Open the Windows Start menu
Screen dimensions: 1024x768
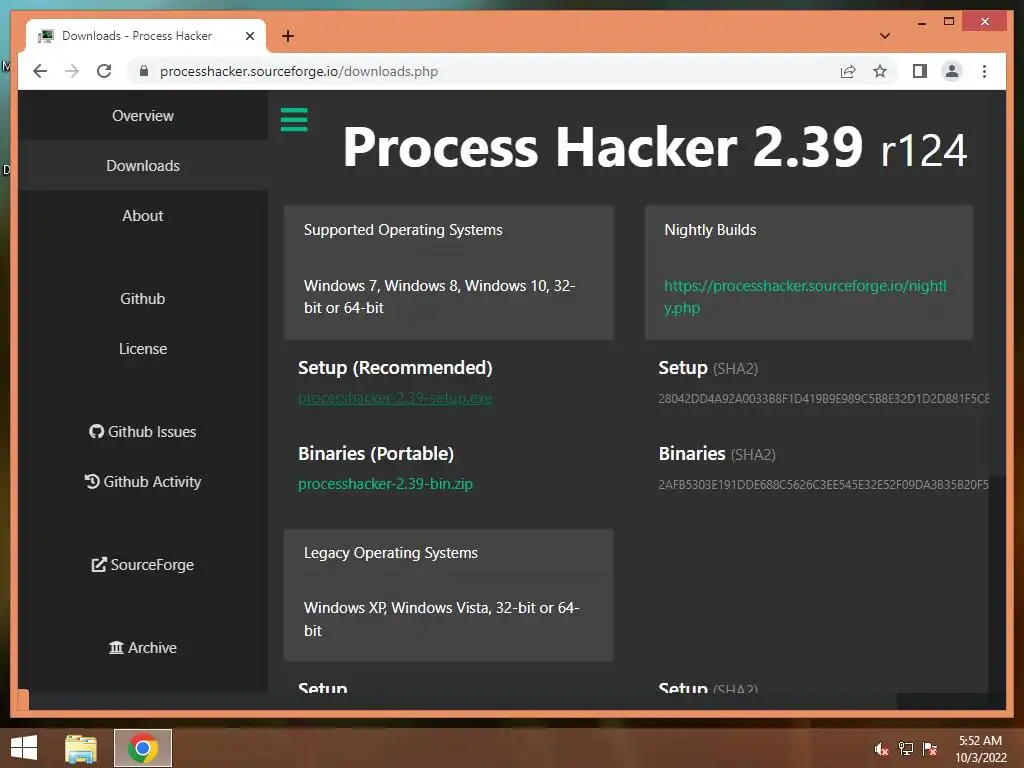coord(24,748)
